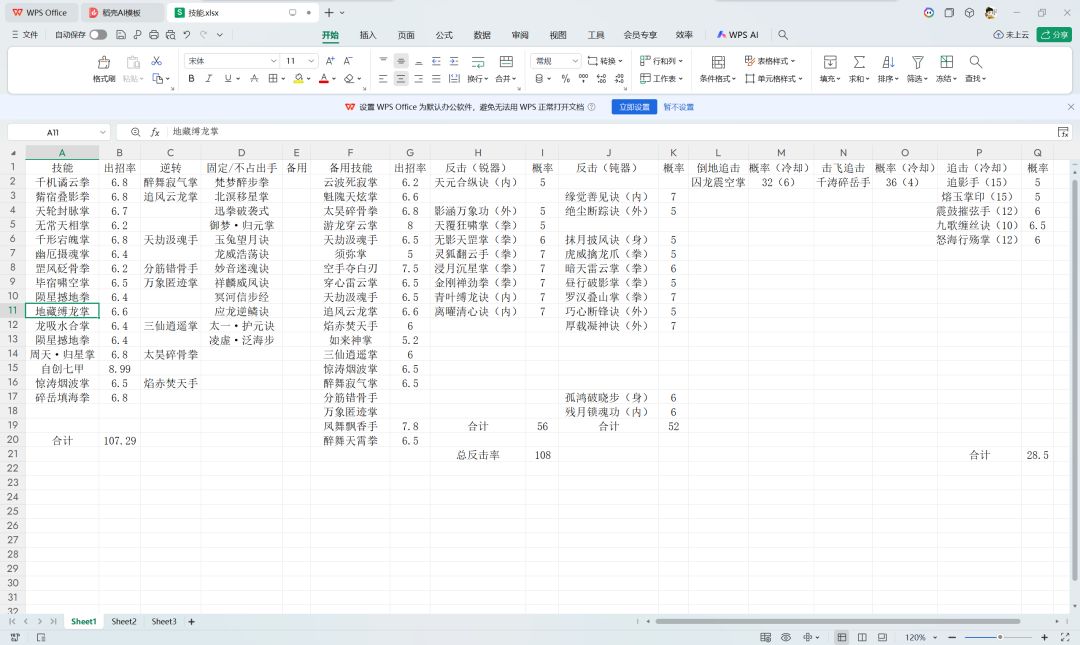Click the 暂不设置 link

click(x=678, y=107)
